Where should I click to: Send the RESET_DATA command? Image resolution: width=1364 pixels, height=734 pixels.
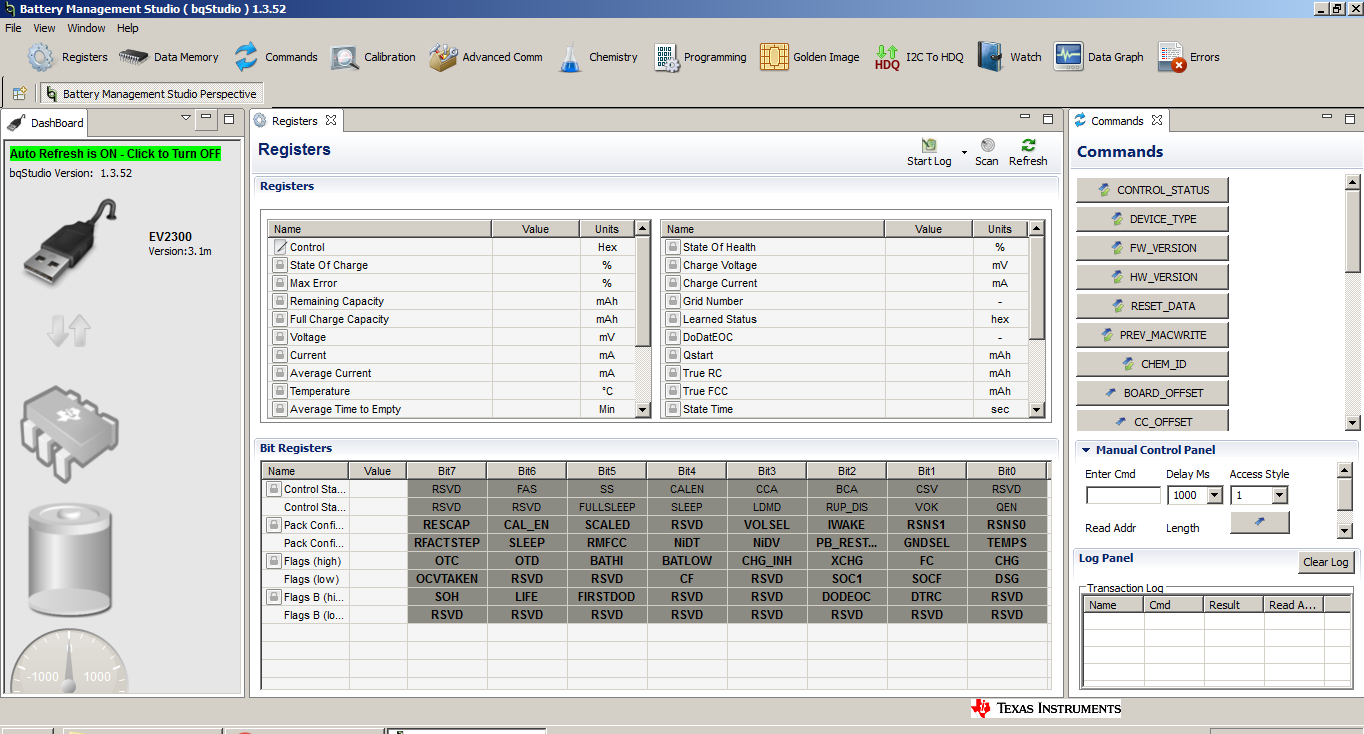(x=1152, y=306)
